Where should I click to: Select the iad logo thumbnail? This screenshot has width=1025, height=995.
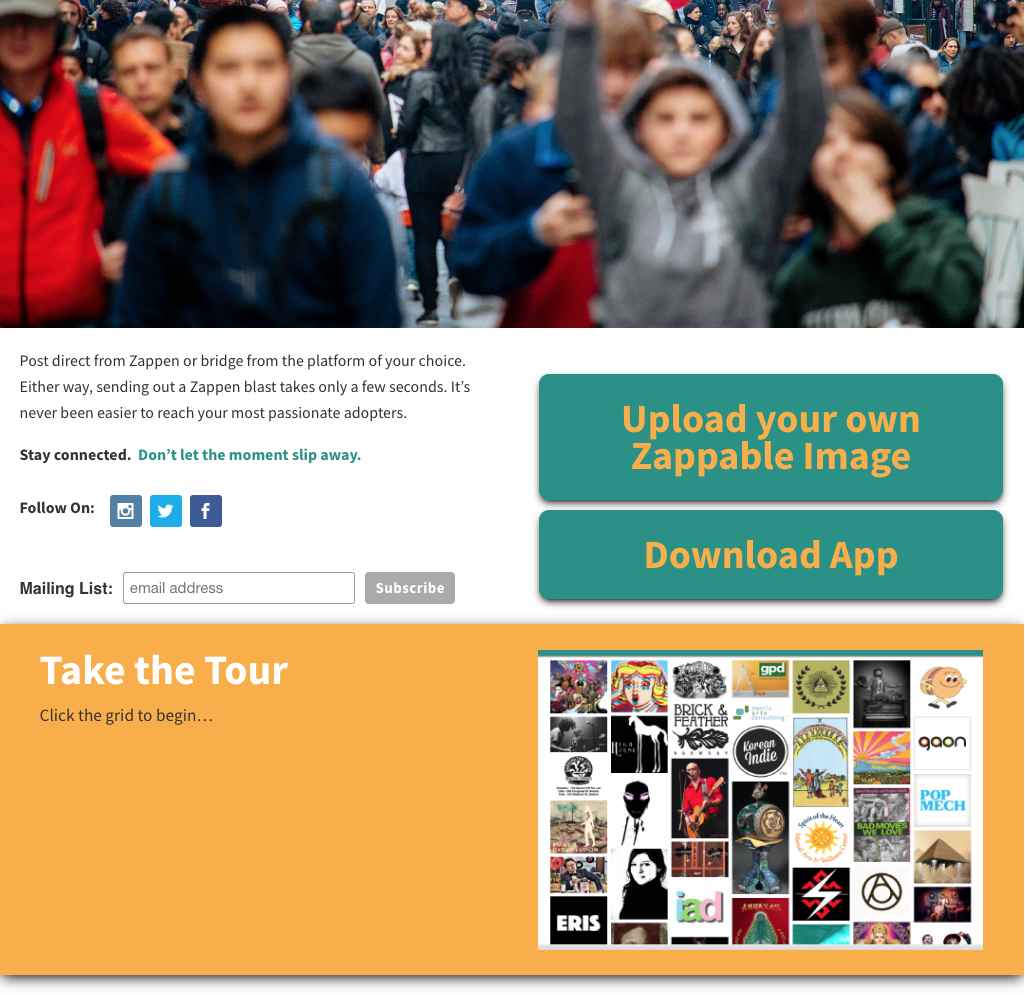699,907
